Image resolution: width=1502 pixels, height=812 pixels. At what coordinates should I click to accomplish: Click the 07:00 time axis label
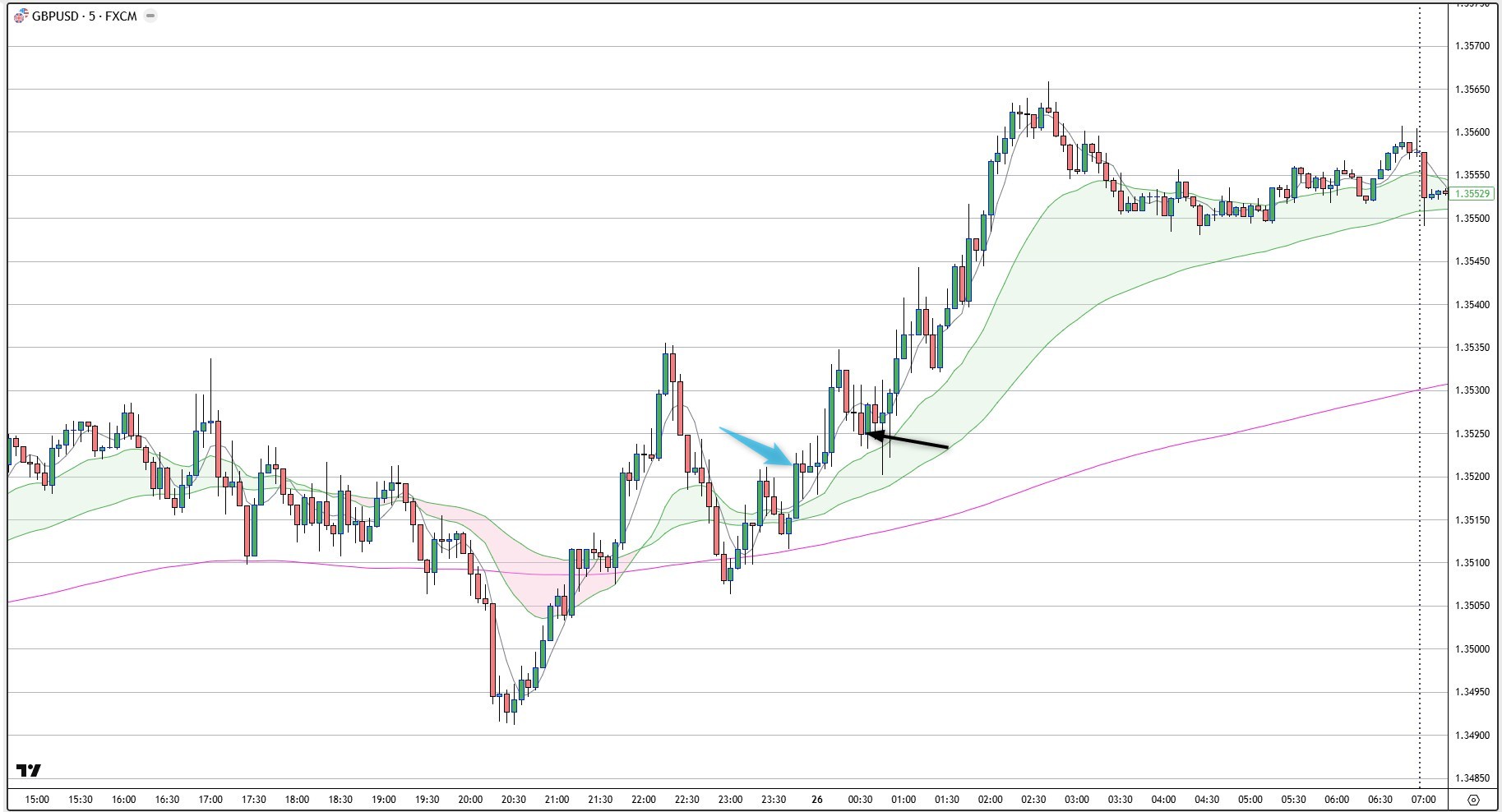tap(1425, 797)
